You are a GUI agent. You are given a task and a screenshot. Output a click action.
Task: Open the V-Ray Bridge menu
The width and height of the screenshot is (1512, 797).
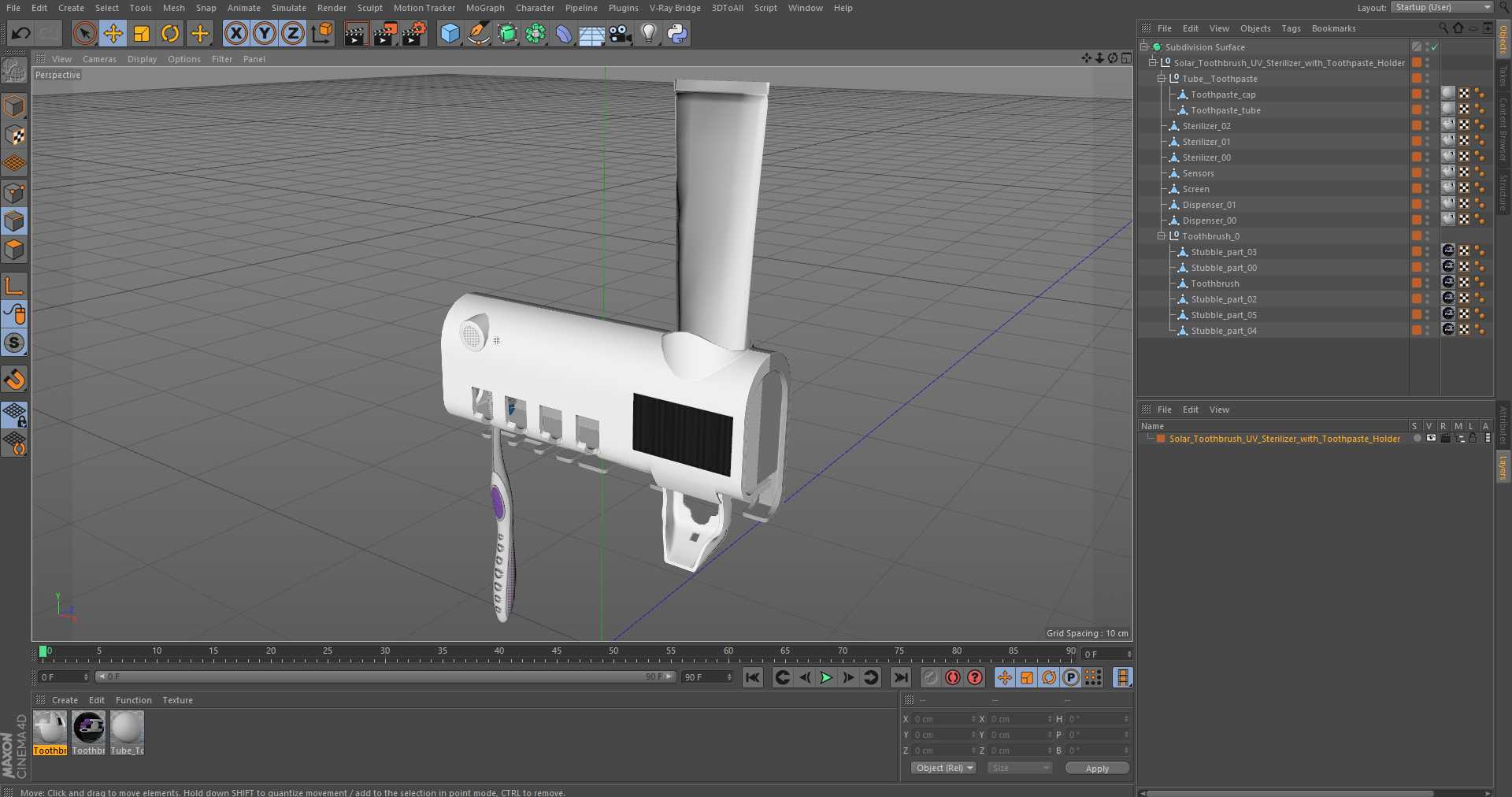pyautogui.click(x=675, y=8)
